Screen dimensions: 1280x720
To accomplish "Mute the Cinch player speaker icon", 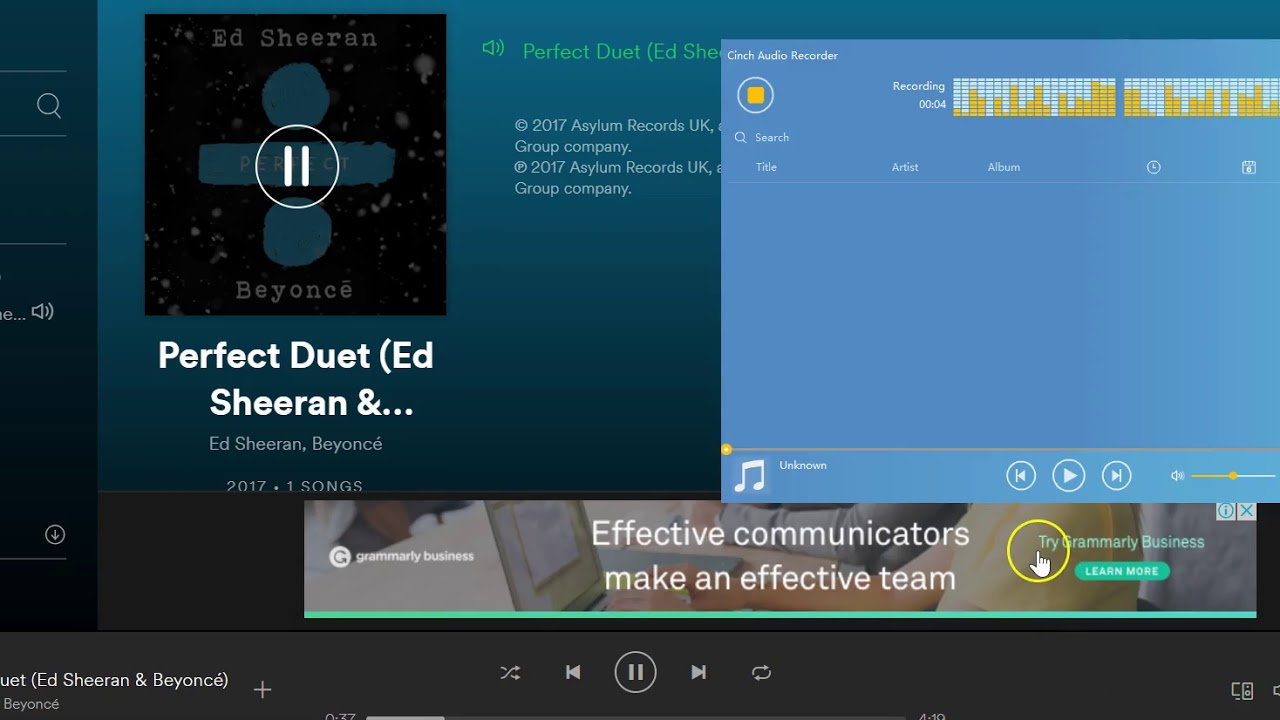I will point(1178,476).
